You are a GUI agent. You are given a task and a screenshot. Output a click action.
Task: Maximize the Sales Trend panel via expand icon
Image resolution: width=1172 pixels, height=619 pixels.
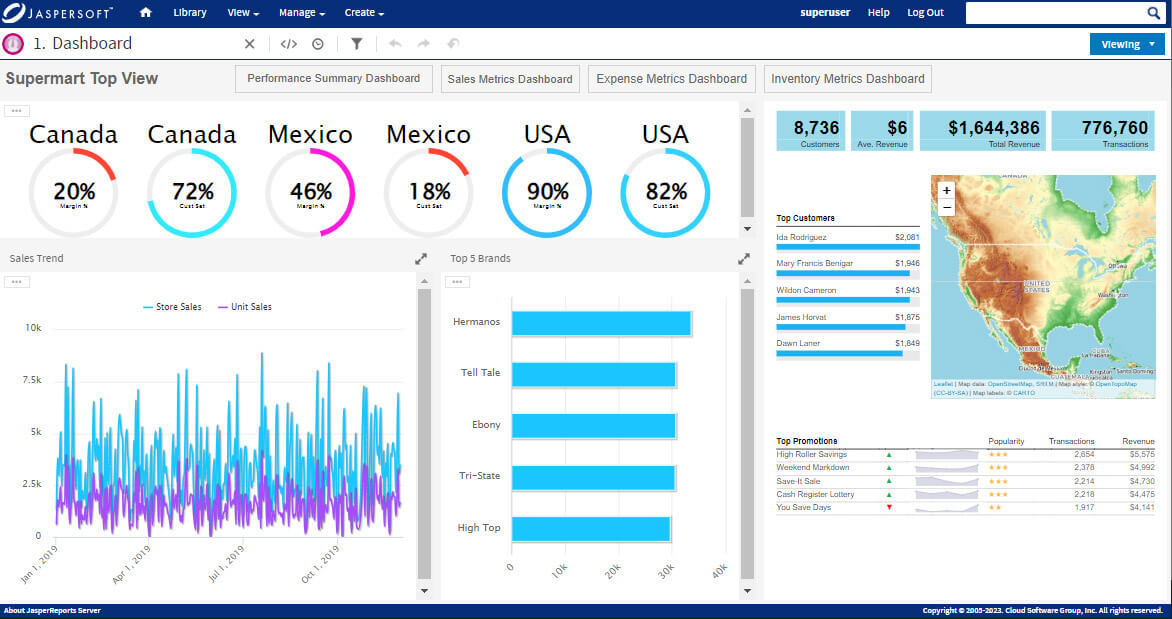click(421, 257)
